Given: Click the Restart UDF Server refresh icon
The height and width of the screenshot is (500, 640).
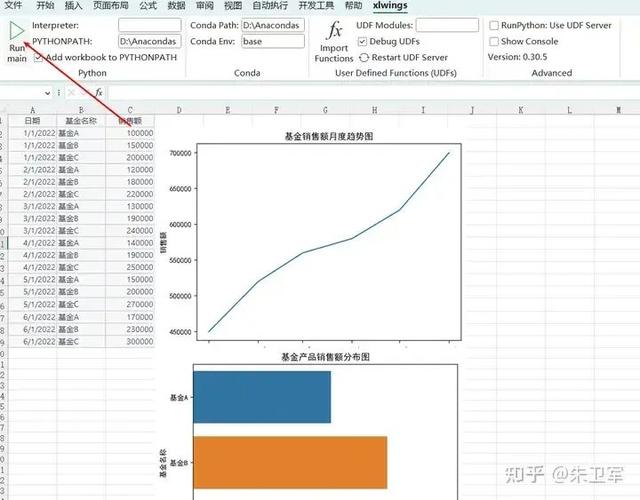Looking at the screenshot, I should 364,58.
